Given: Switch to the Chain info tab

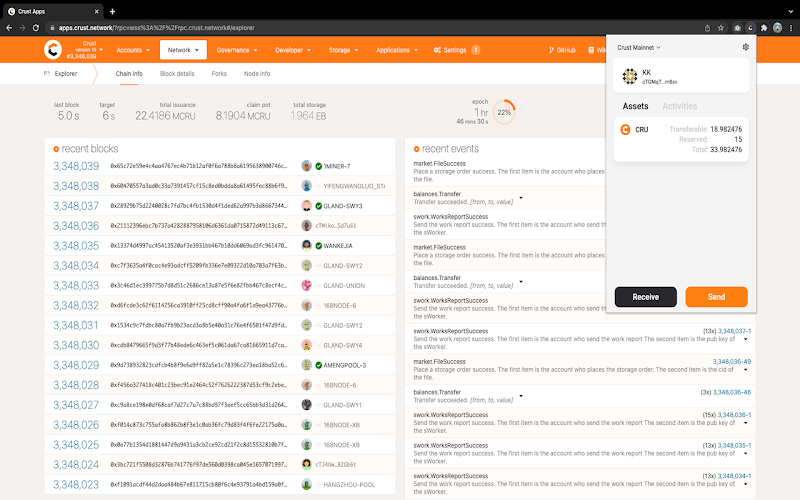Looking at the screenshot, I should click(x=129, y=73).
